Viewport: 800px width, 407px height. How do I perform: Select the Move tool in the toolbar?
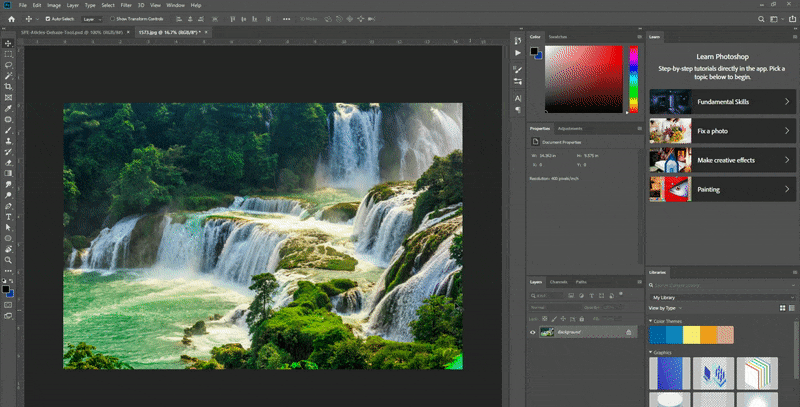click(x=8, y=43)
